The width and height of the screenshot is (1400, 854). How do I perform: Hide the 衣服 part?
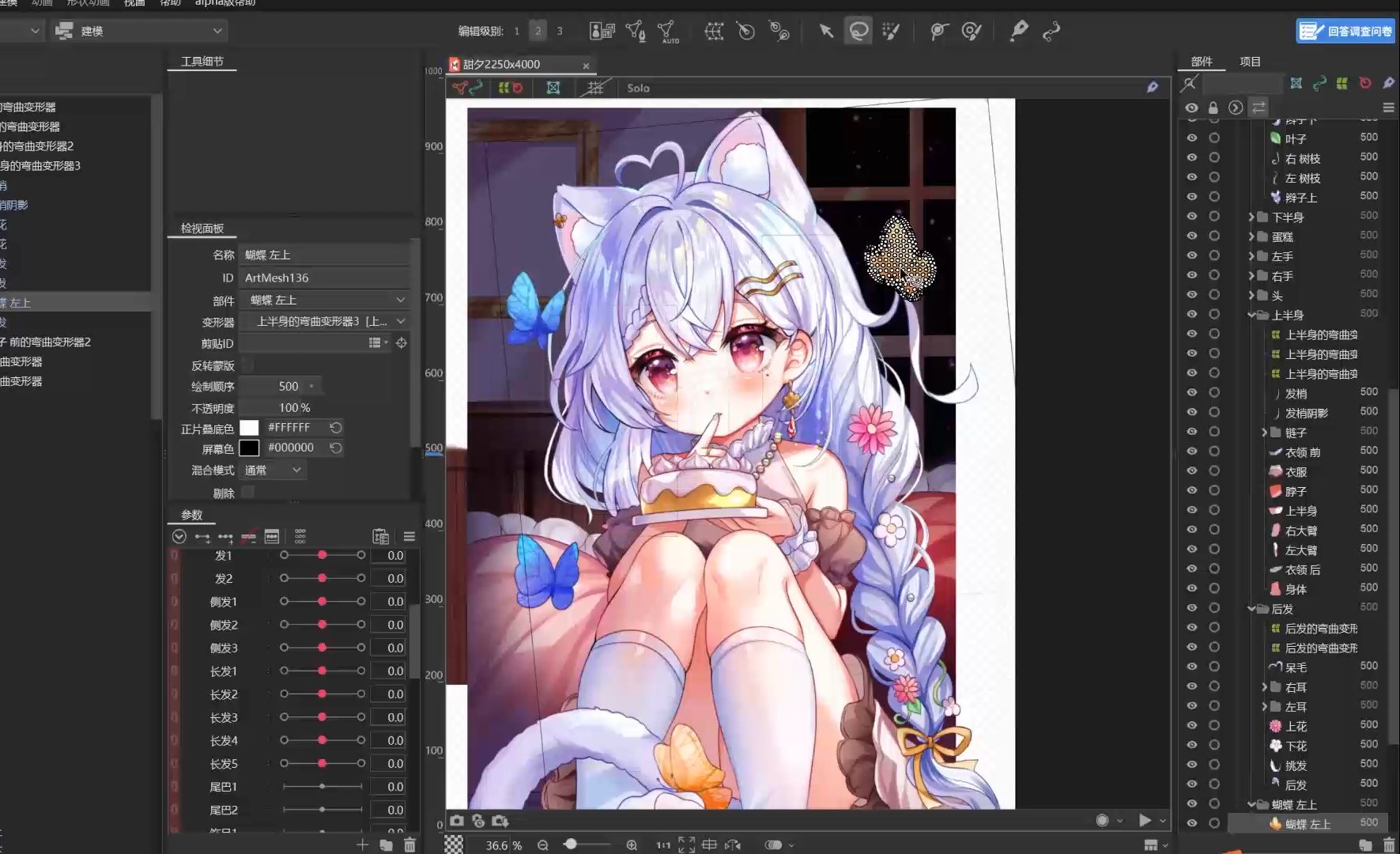click(1192, 470)
